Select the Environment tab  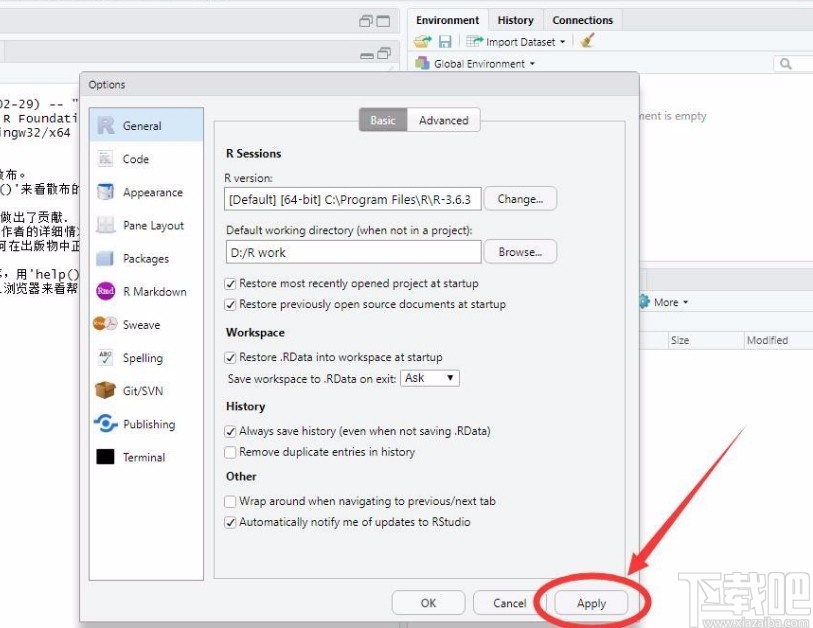(447, 20)
